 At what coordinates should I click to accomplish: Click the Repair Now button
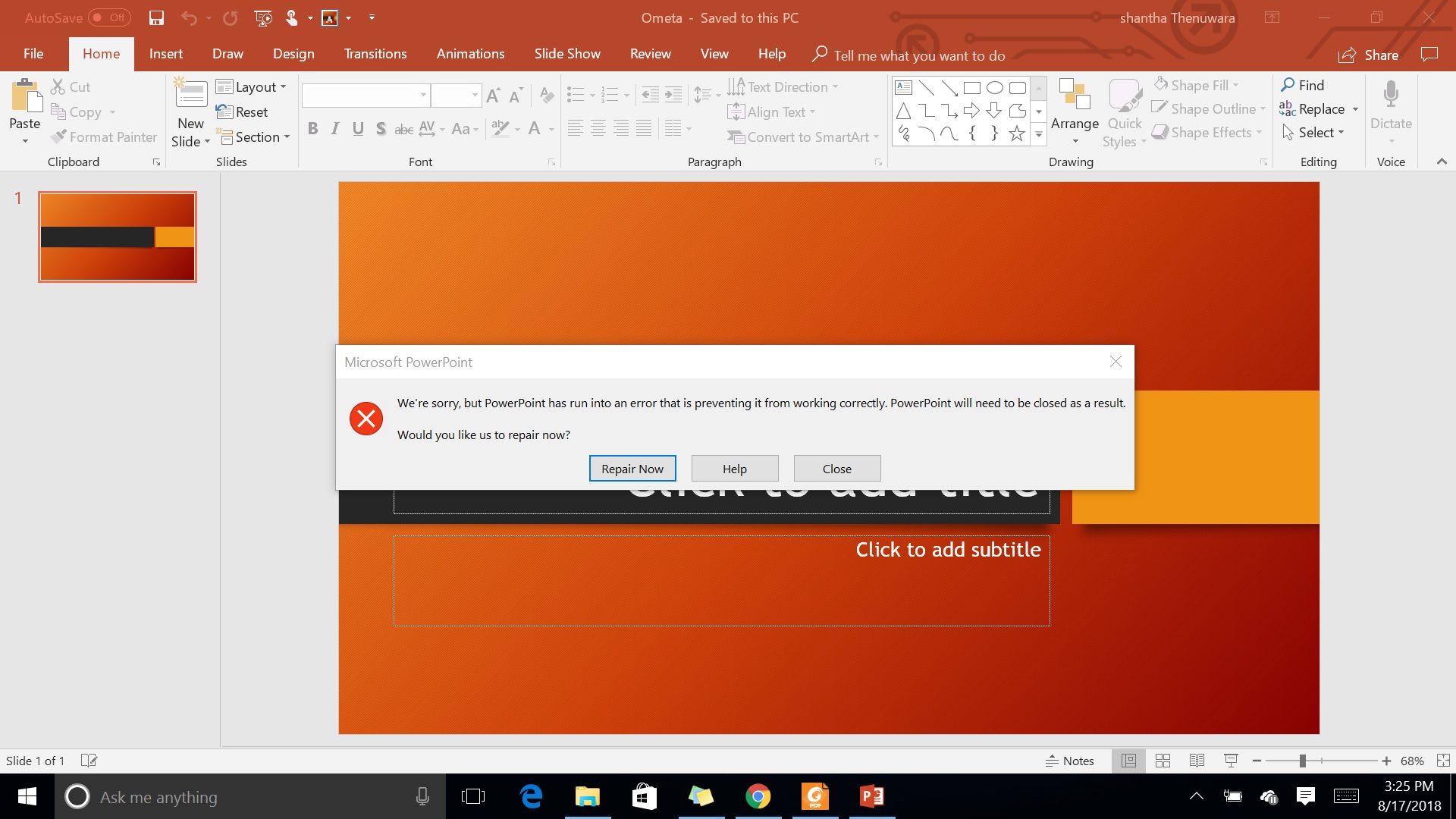point(632,468)
